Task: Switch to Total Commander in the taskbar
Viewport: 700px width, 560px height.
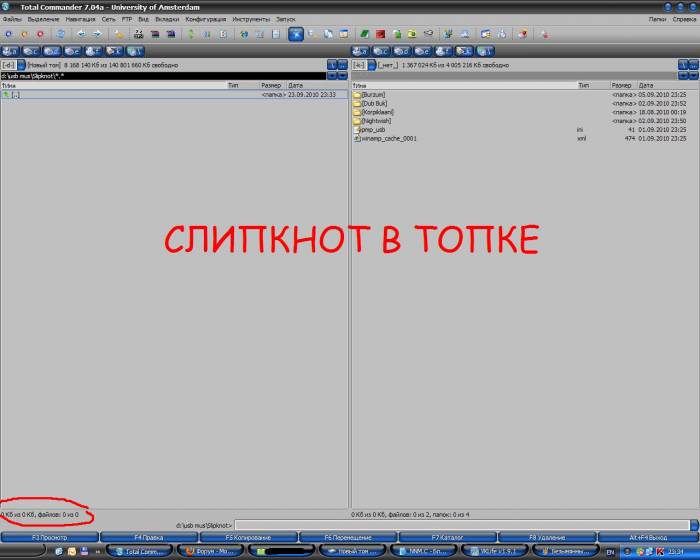Action: click(138, 551)
